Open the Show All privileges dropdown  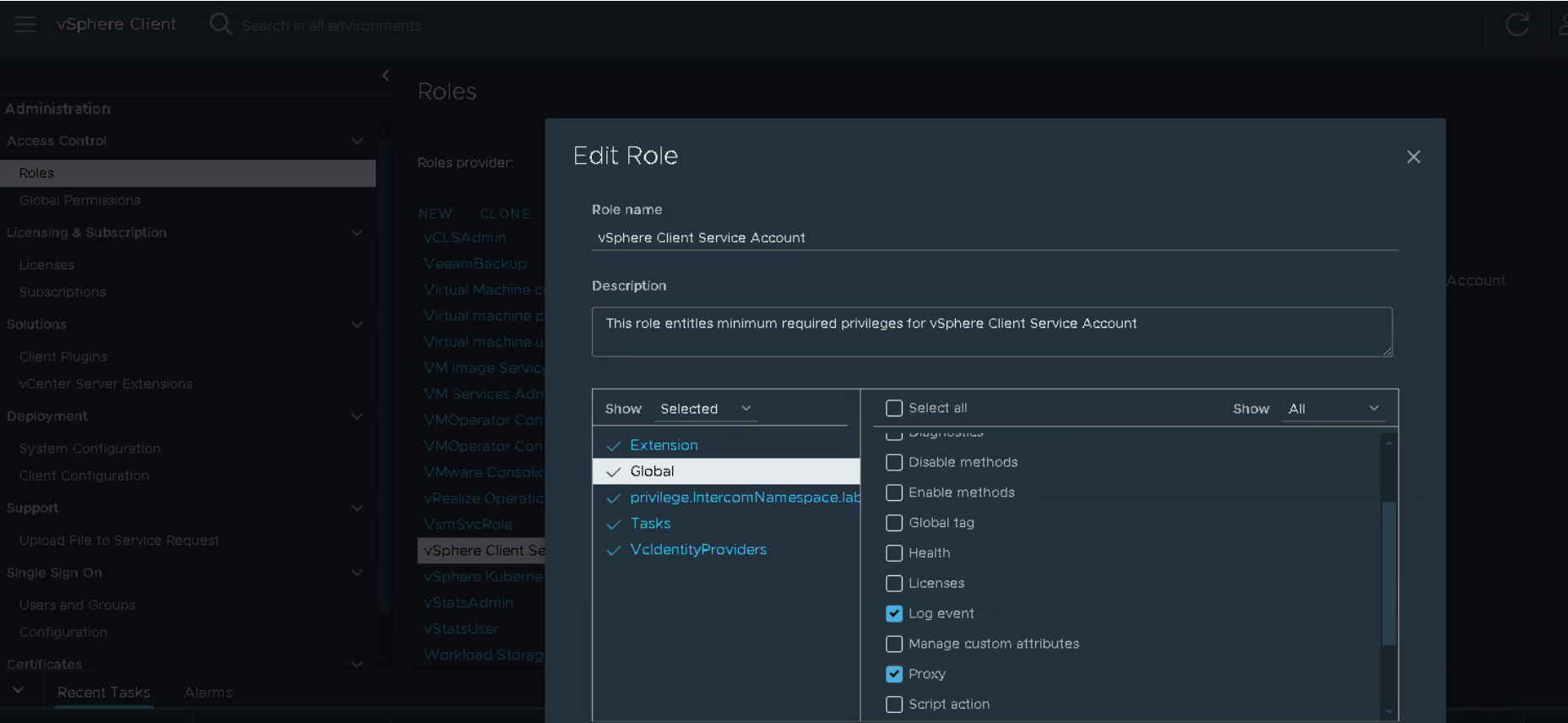coord(1333,409)
